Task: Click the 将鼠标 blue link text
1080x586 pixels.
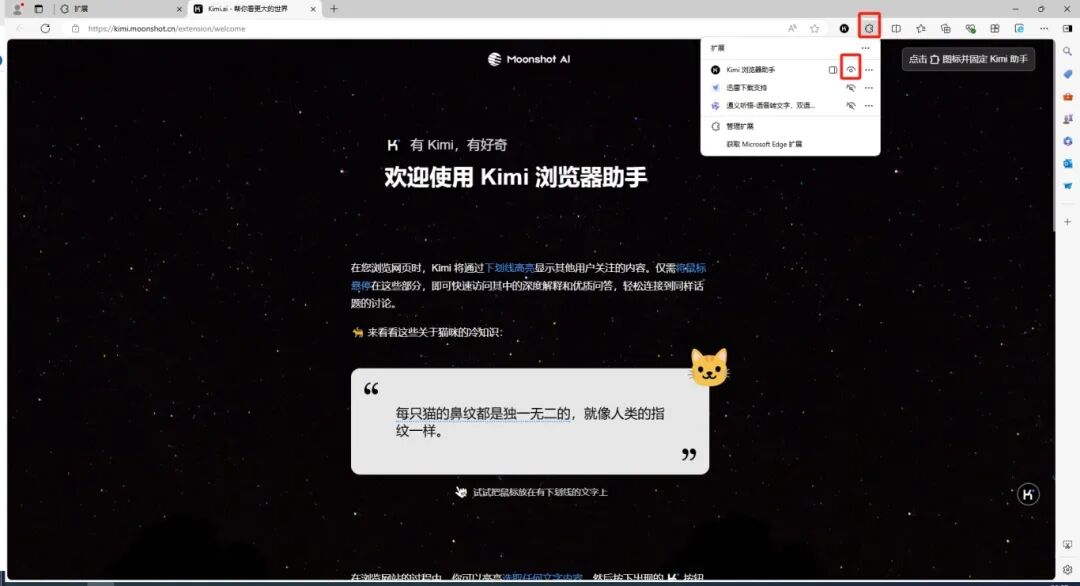Action: coord(691,268)
